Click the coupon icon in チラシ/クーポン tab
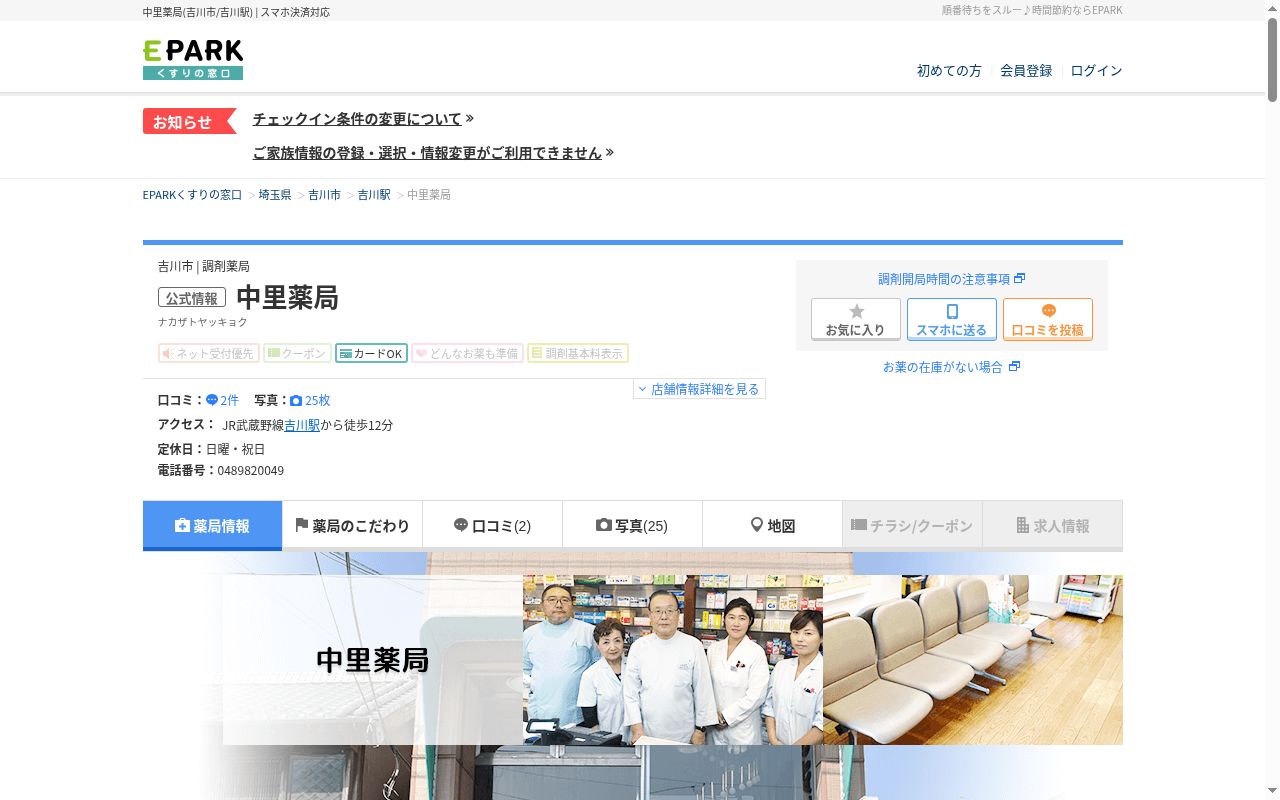This screenshot has width=1280, height=800. coord(859,525)
